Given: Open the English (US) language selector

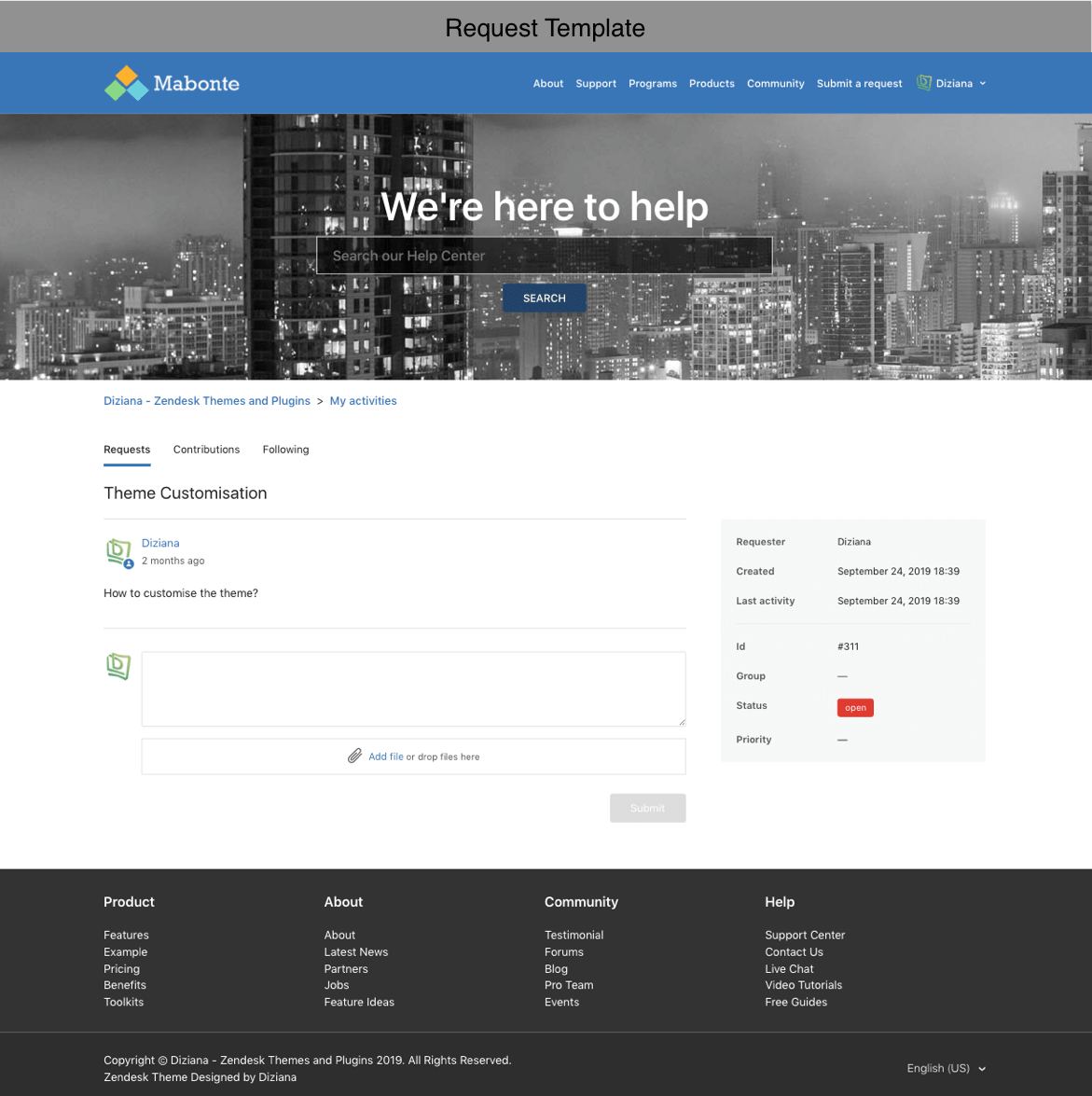Looking at the screenshot, I should [946, 1068].
